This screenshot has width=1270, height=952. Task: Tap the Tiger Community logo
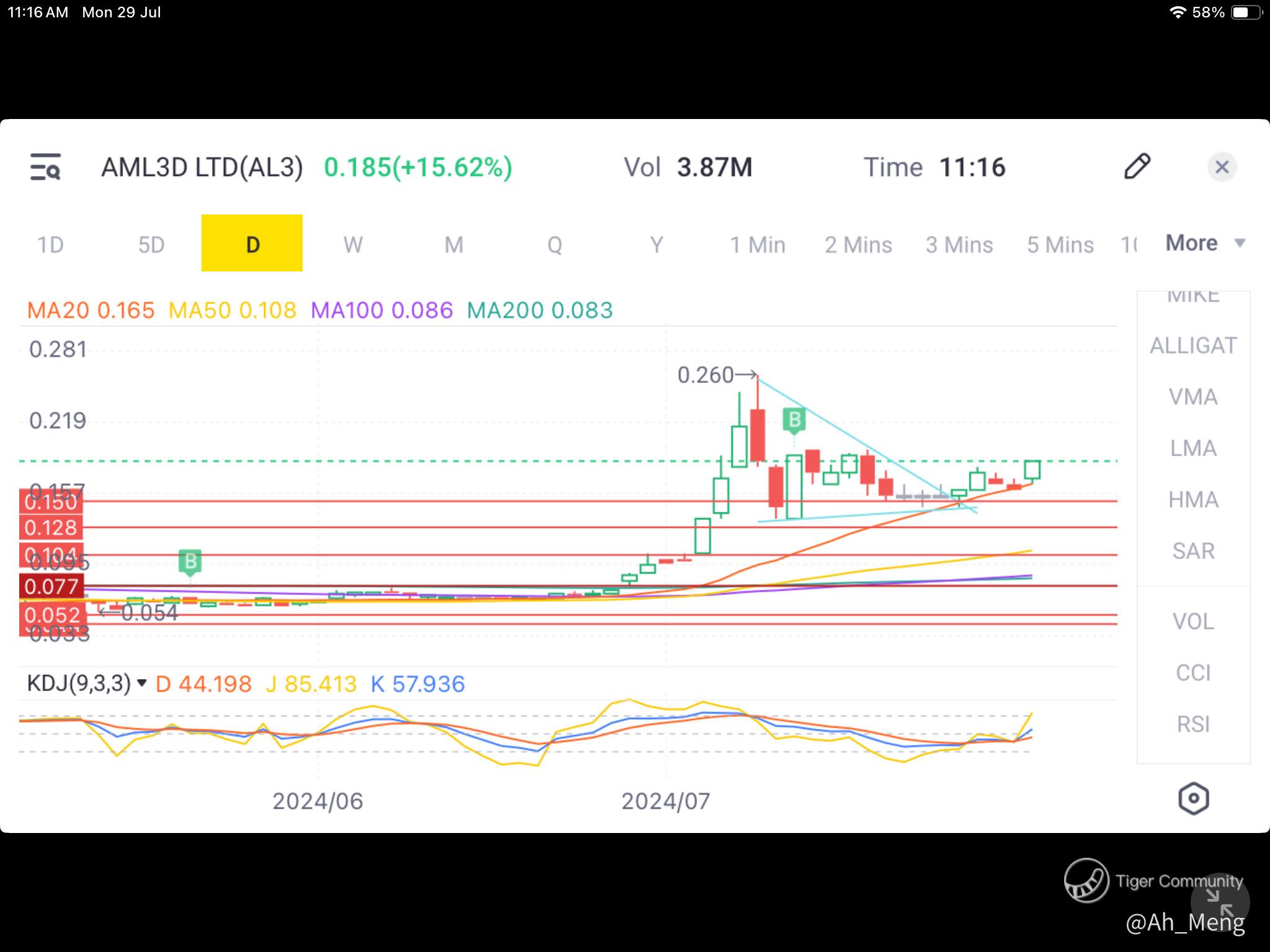pyautogui.click(x=1086, y=881)
